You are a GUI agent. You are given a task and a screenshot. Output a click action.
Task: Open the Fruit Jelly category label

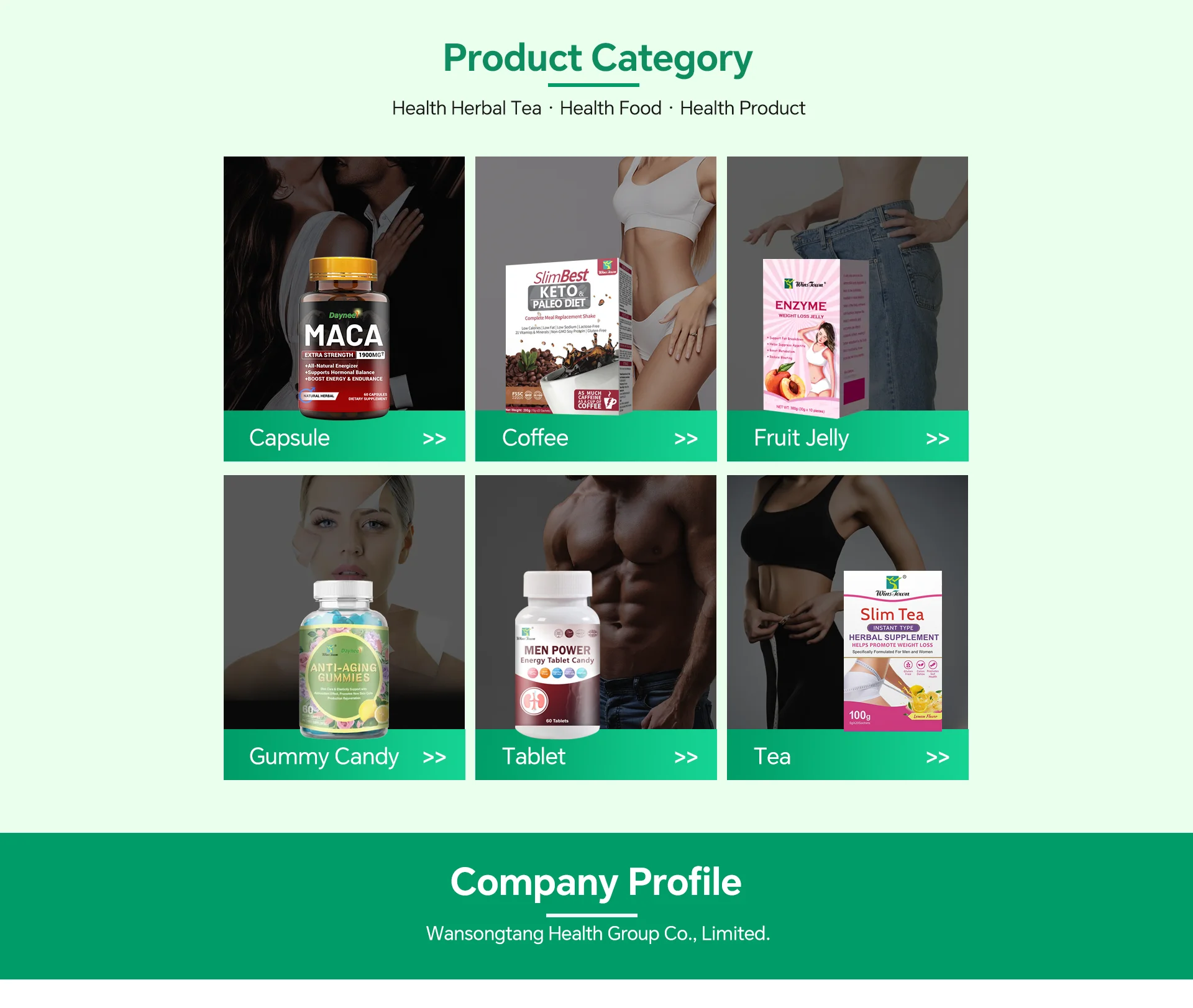(801, 438)
